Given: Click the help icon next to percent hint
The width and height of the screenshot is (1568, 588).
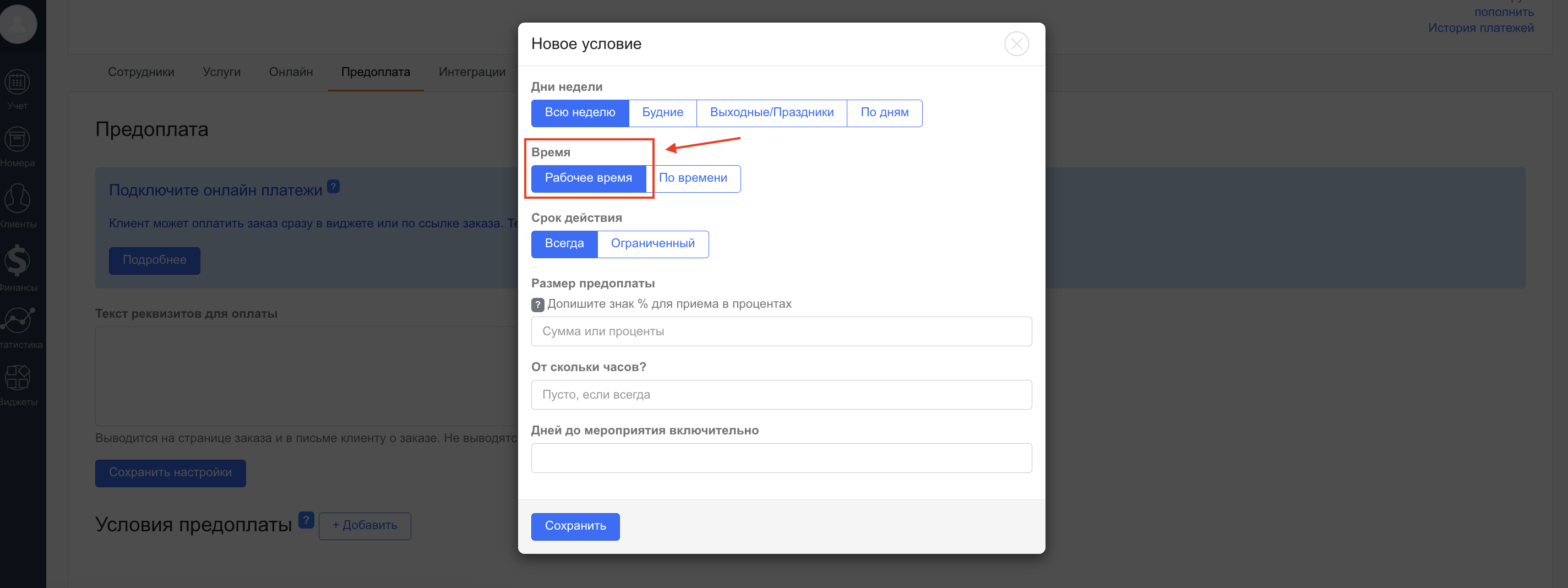Looking at the screenshot, I should [537, 304].
